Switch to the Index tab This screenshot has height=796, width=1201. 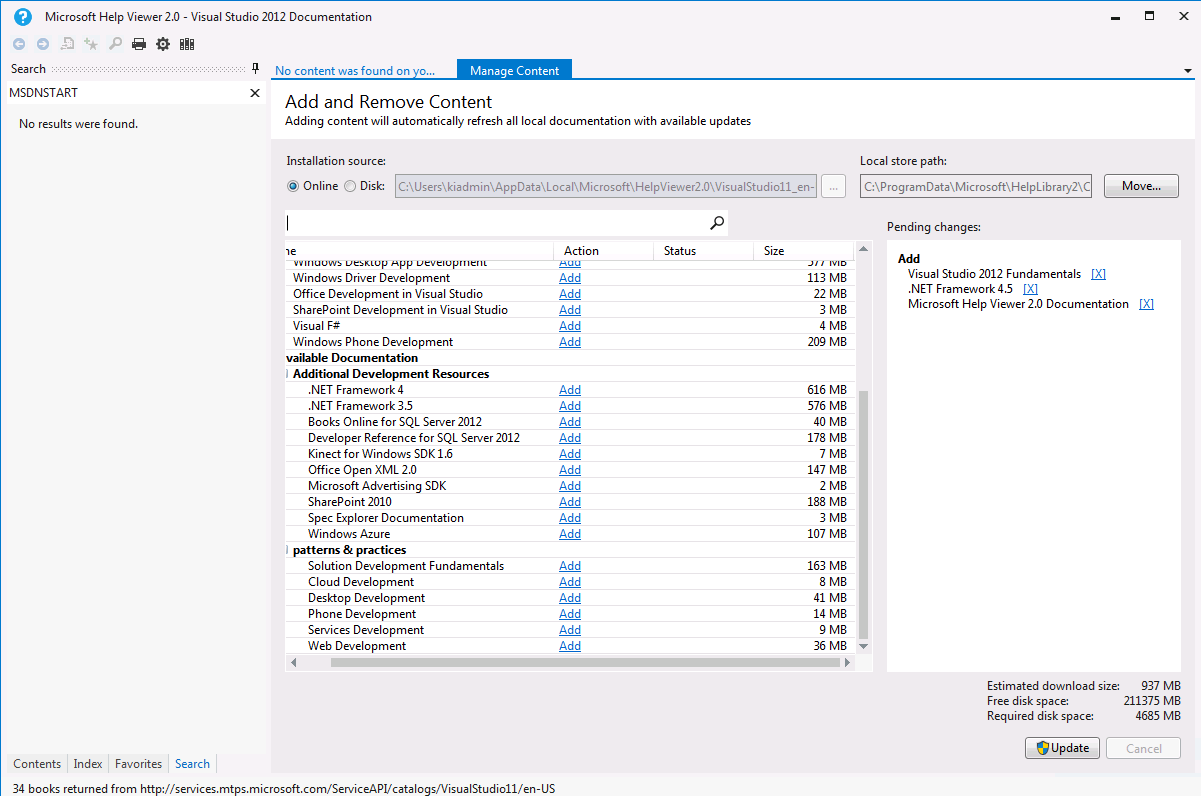pos(88,764)
